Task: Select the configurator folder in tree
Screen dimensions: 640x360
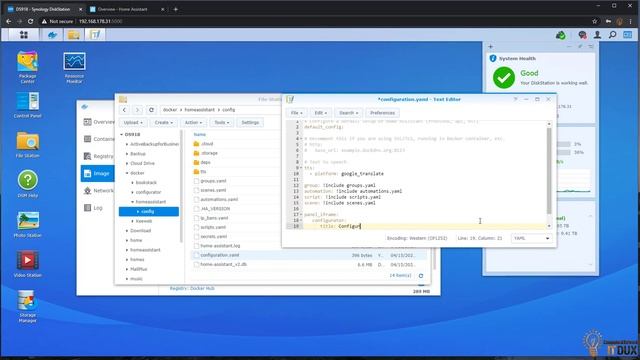Action: (x=148, y=192)
